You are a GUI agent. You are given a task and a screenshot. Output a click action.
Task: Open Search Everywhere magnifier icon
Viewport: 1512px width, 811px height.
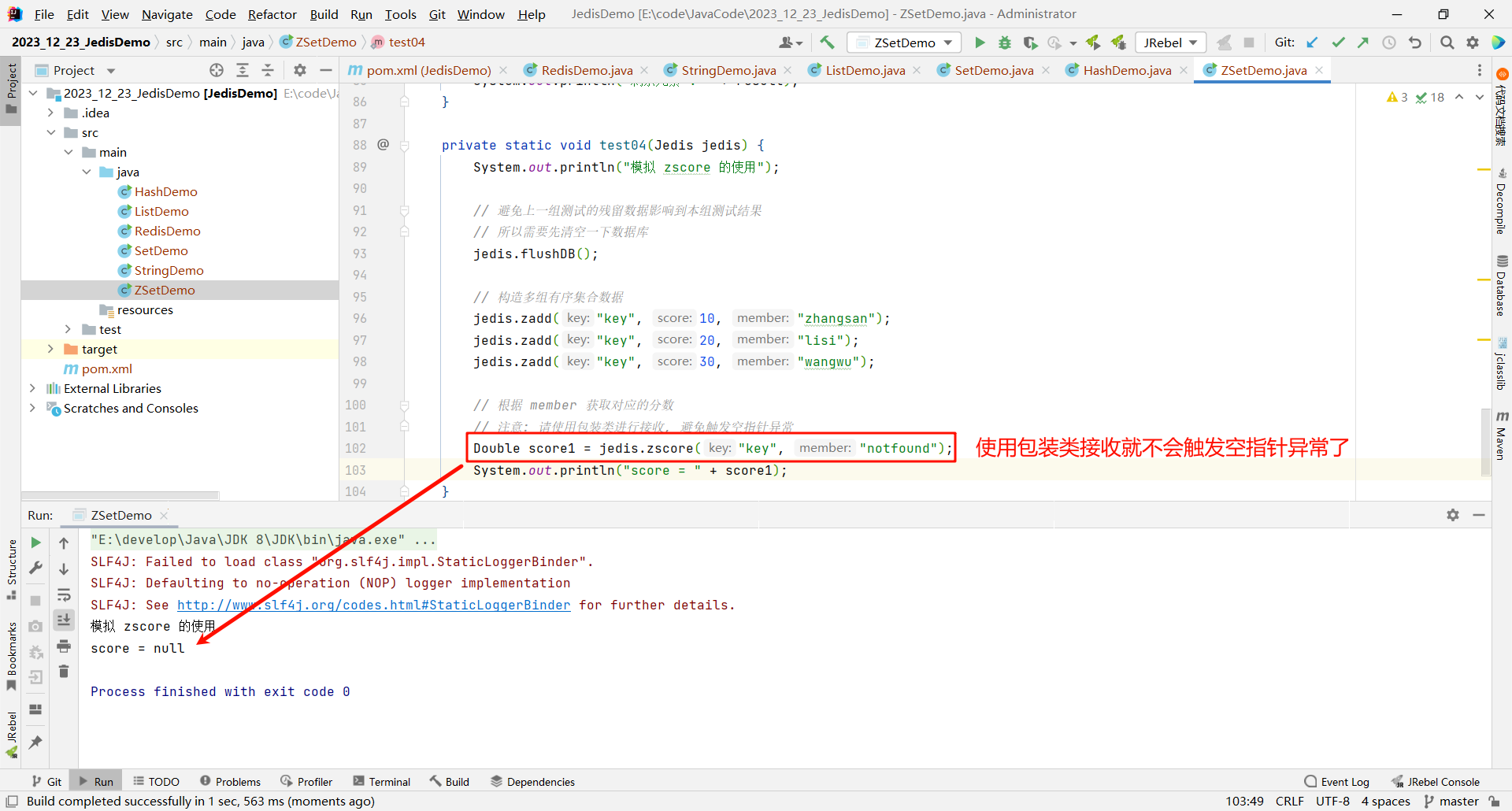click(x=1447, y=43)
